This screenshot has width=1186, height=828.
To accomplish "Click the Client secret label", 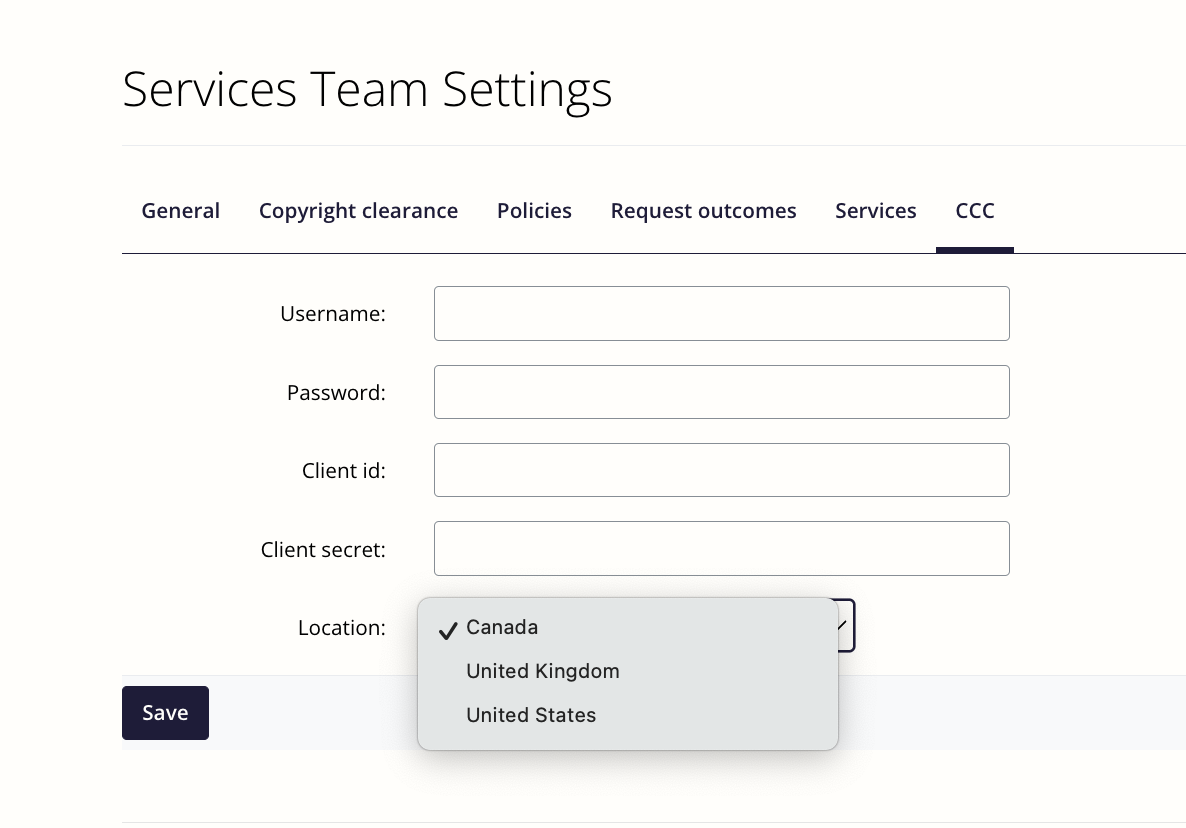I will 323,549.
